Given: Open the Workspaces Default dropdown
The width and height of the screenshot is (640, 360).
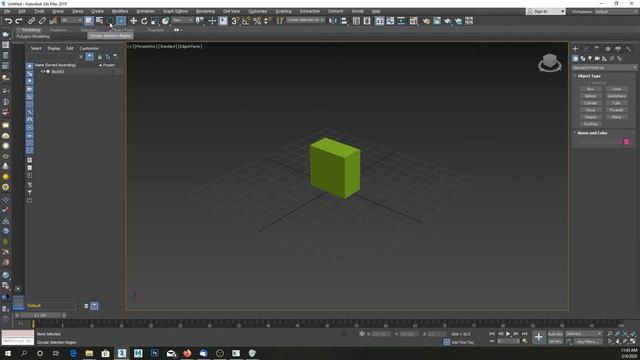Looking at the screenshot, I should pos(616,11).
